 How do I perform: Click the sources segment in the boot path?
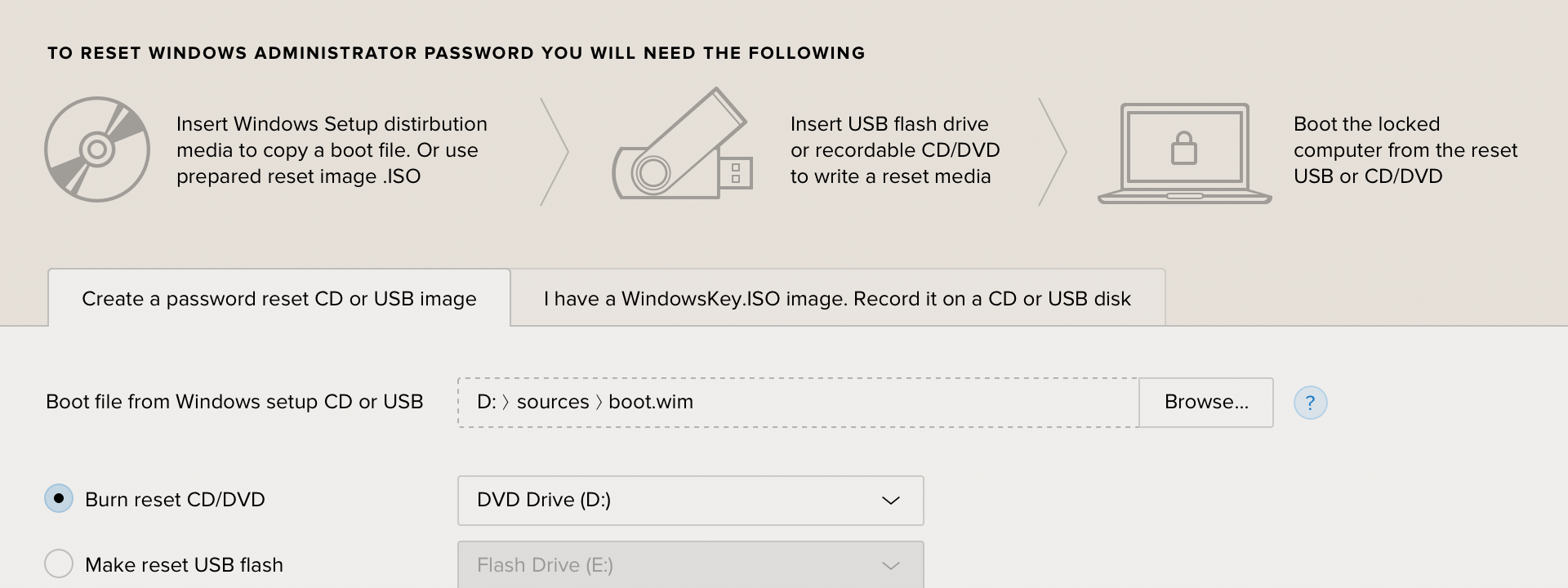point(553,403)
